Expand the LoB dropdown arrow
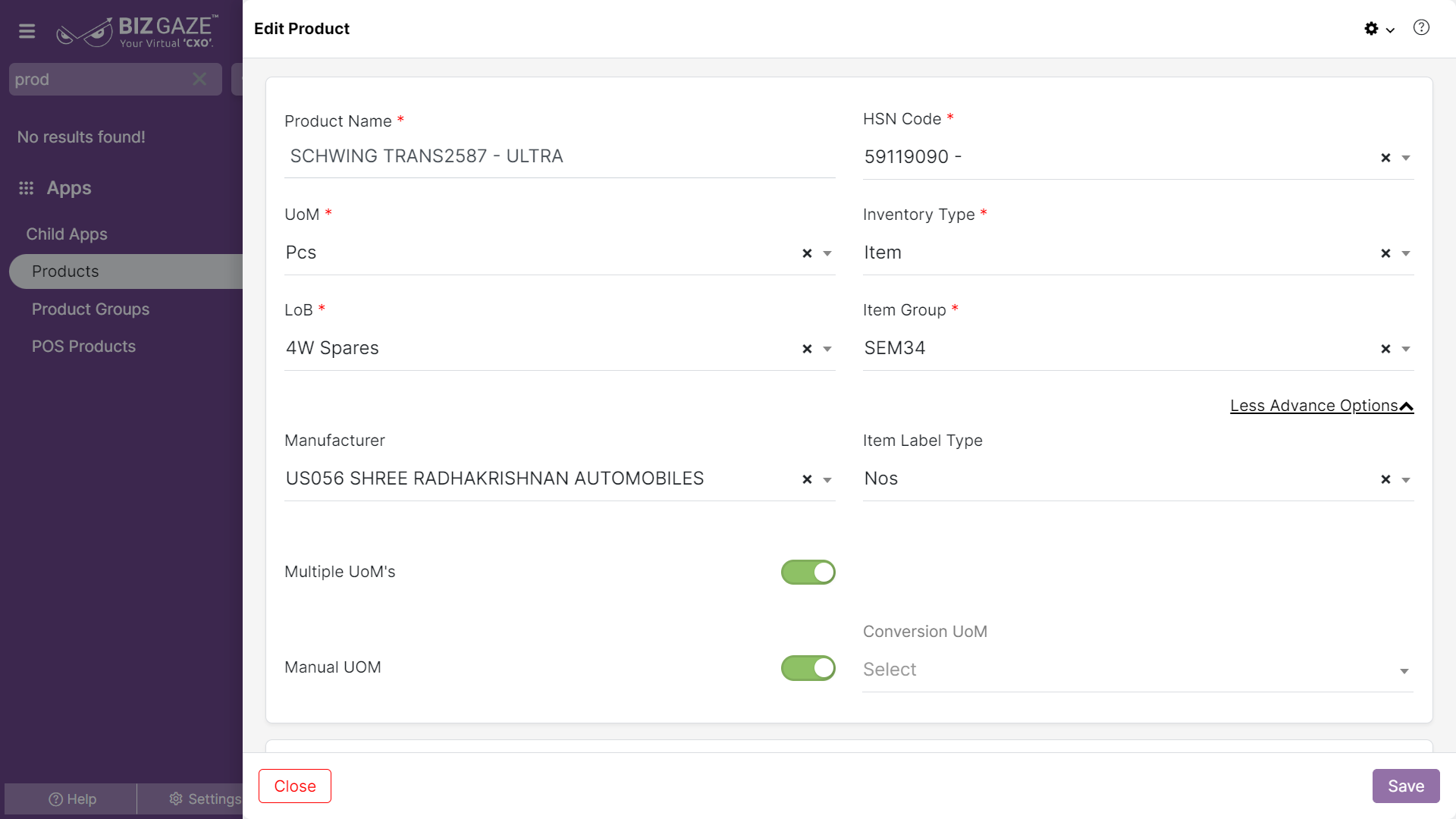Image resolution: width=1456 pixels, height=819 pixels. point(827,349)
